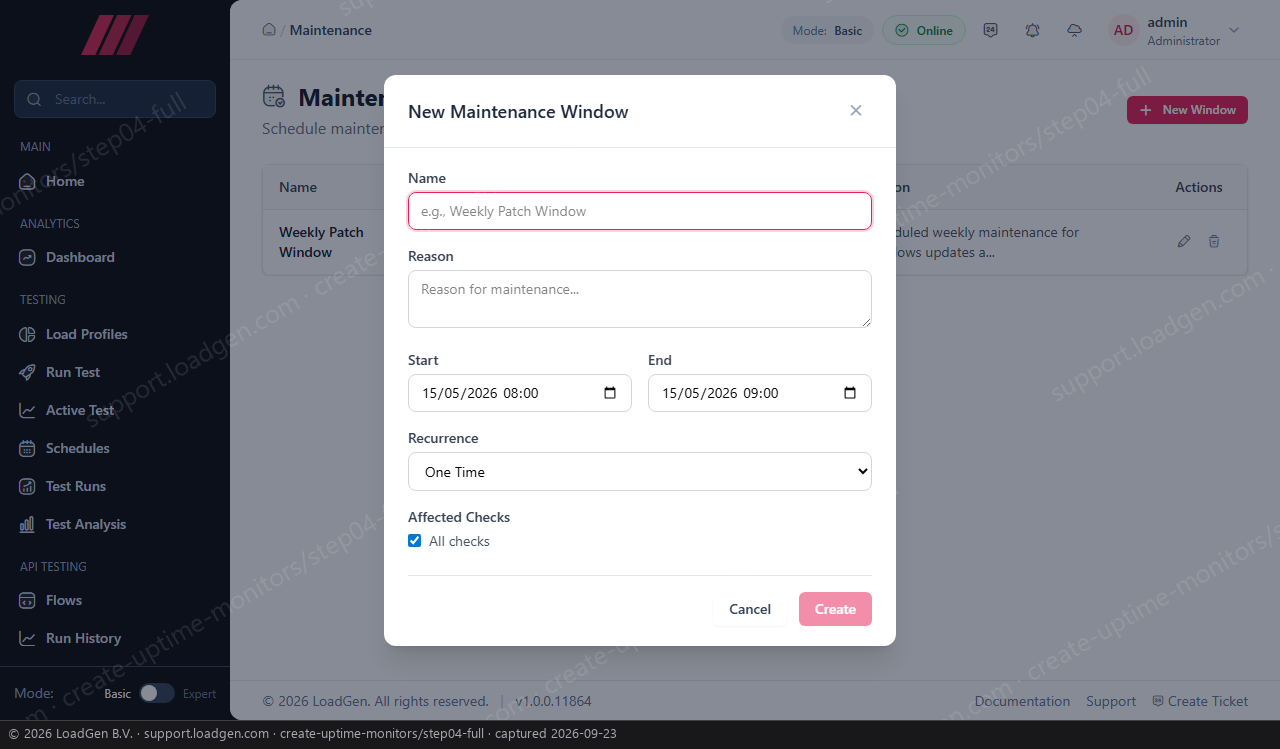This screenshot has height=749, width=1280.
Task: Click the Mode: Basic badge in header
Action: [x=828, y=30]
